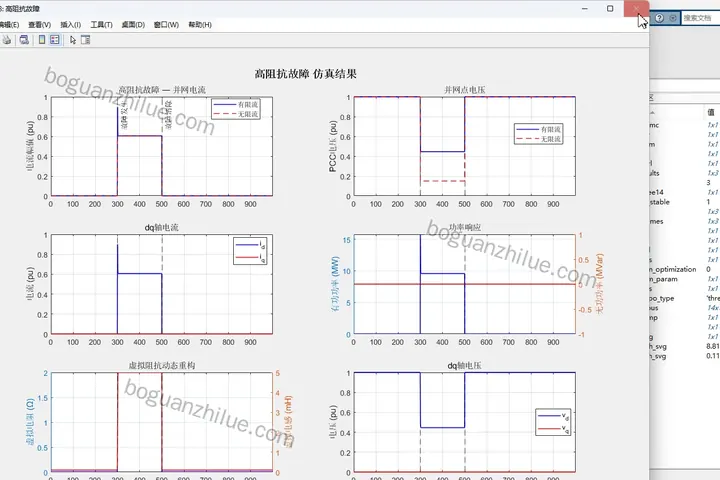Click the dq轴电压 legend with v_d and v_q

tap(553, 422)
